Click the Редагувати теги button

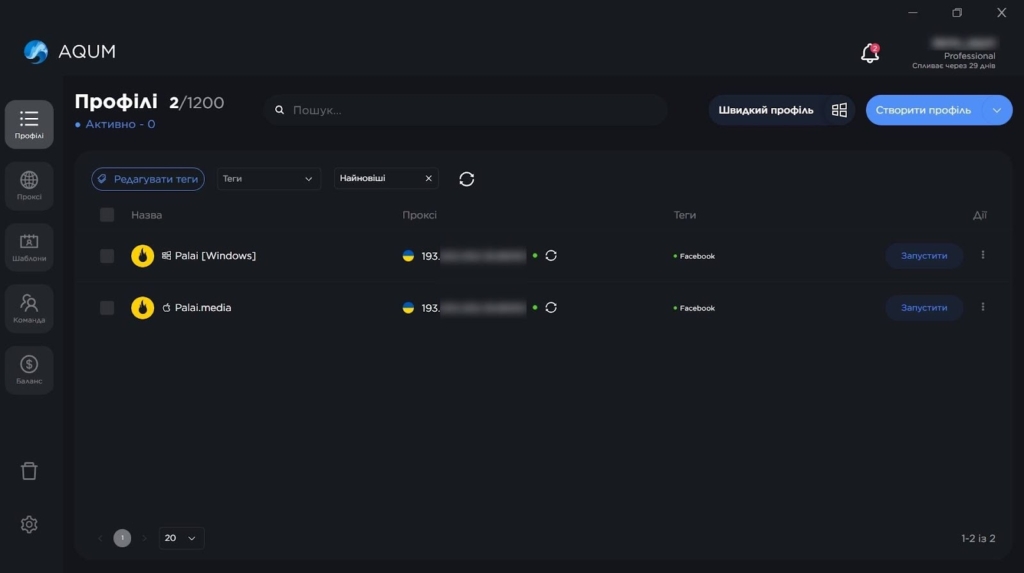click(x=148, y=179)
